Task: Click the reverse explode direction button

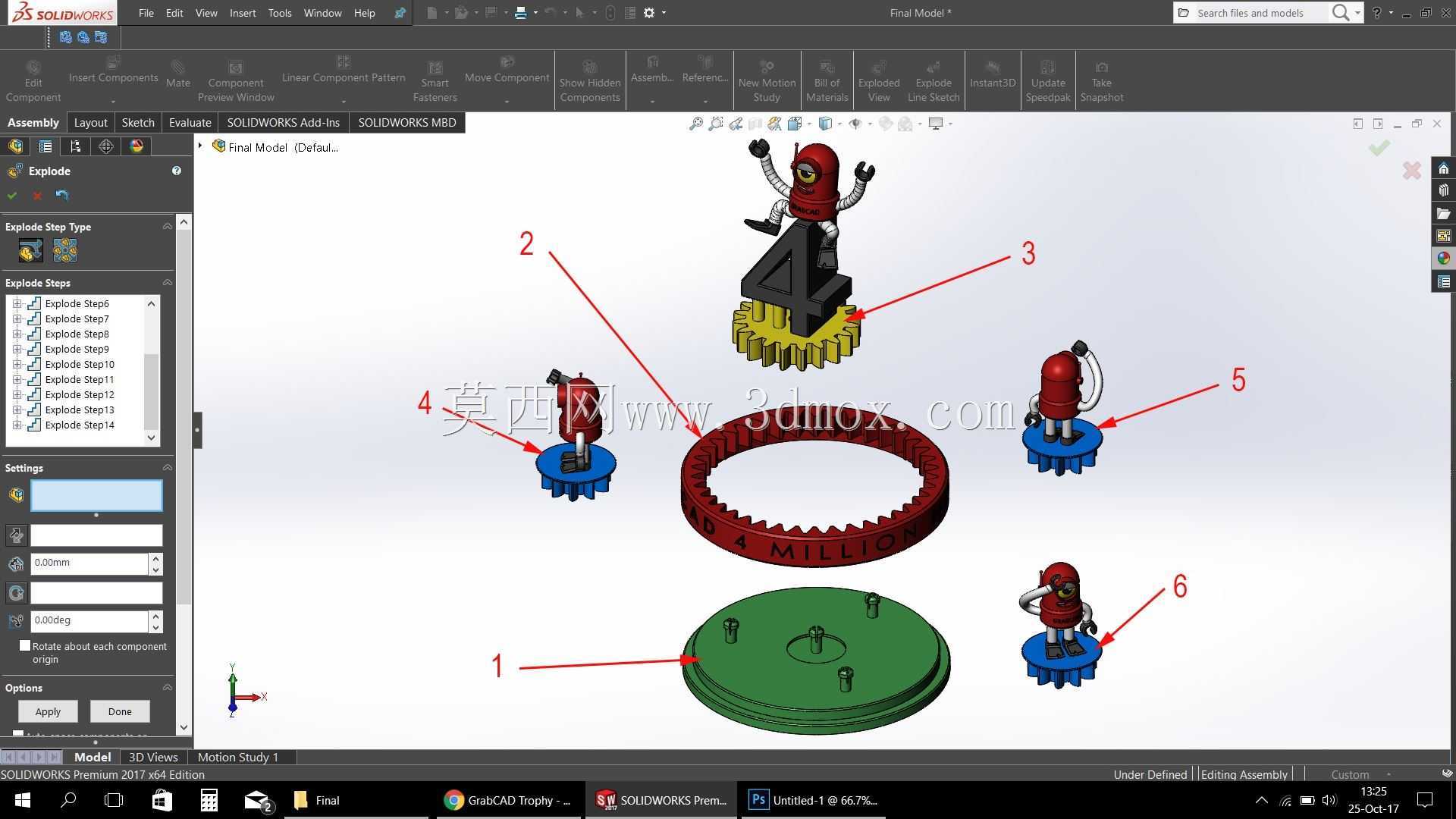Action: (16, 535)
